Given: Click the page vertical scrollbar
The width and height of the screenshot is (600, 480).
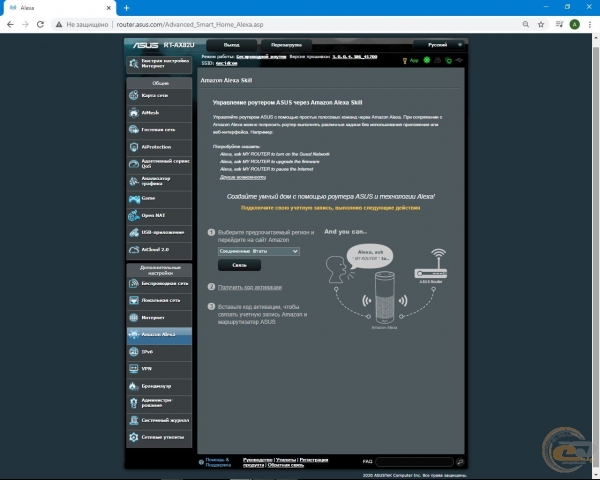Looking at the screenshot, I should tap(596, 256).
